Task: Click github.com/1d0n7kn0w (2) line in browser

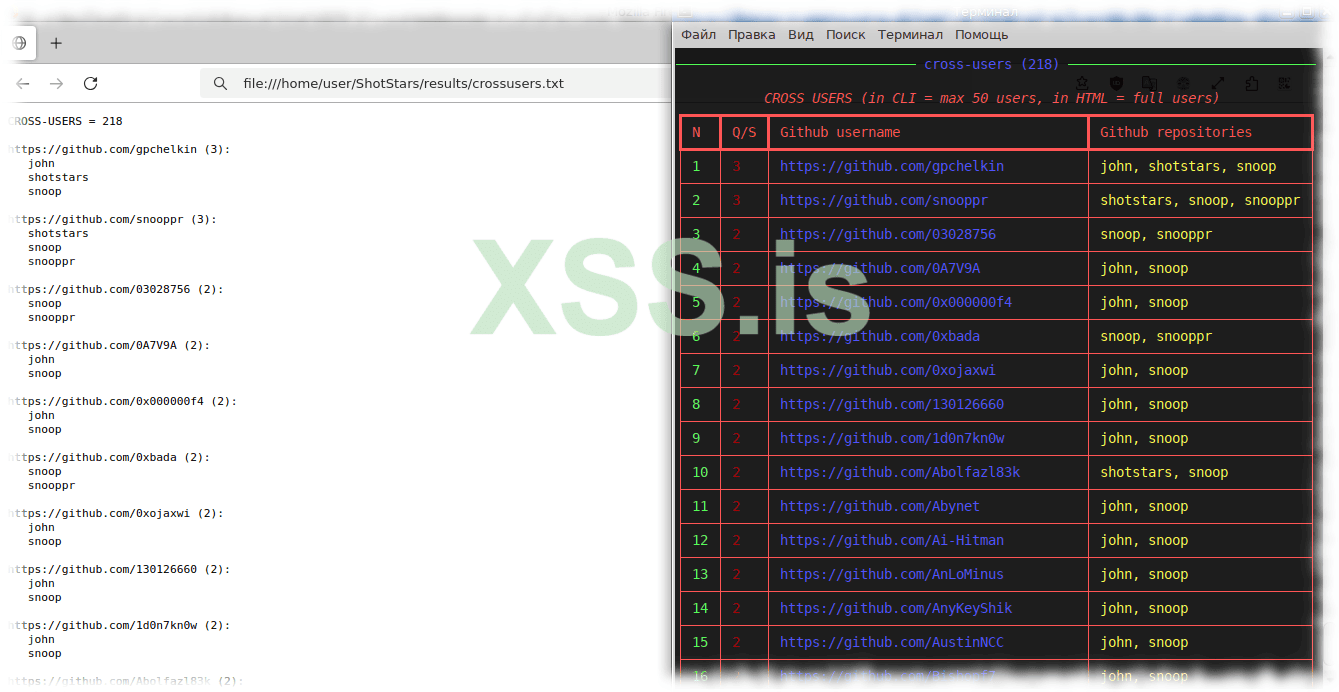Action: tap(119, 625)
